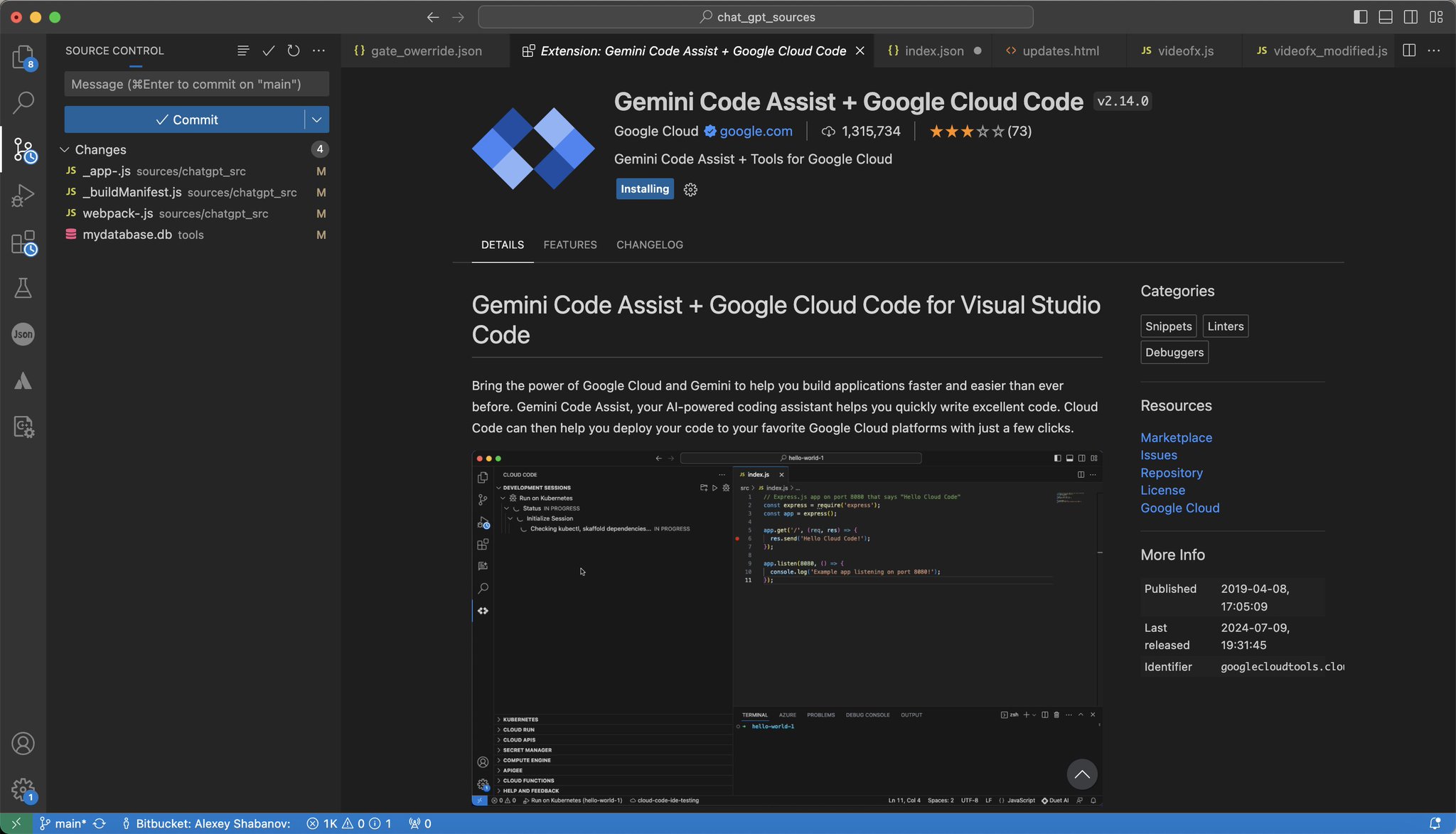The image size is (1456, 834).
Task: Collapse the Changes section
Action: point(65,149)
